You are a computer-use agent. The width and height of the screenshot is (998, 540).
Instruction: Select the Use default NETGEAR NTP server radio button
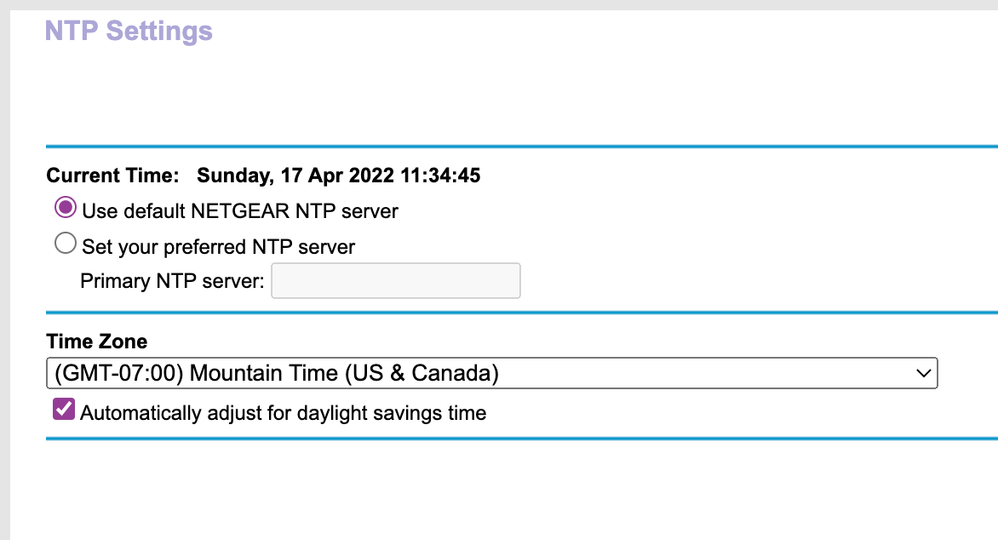pyautogui.click(x=66, y=209)
